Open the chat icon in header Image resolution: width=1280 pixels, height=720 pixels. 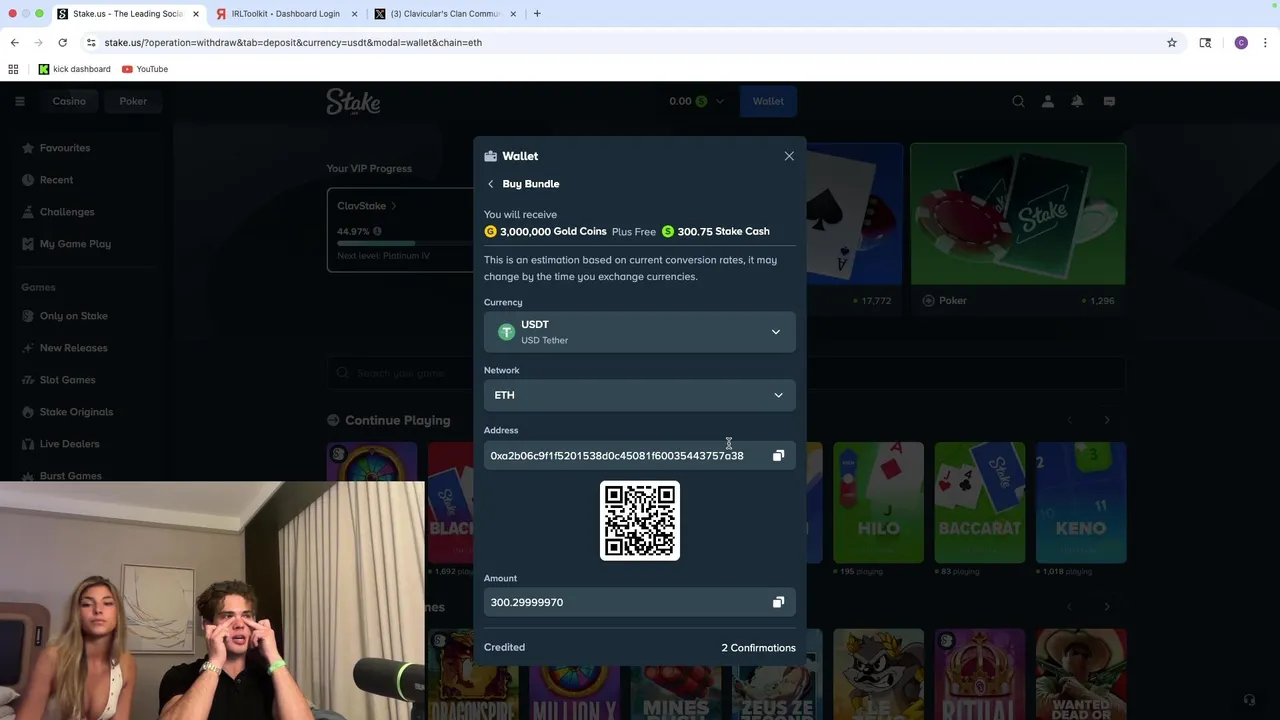1109,101
